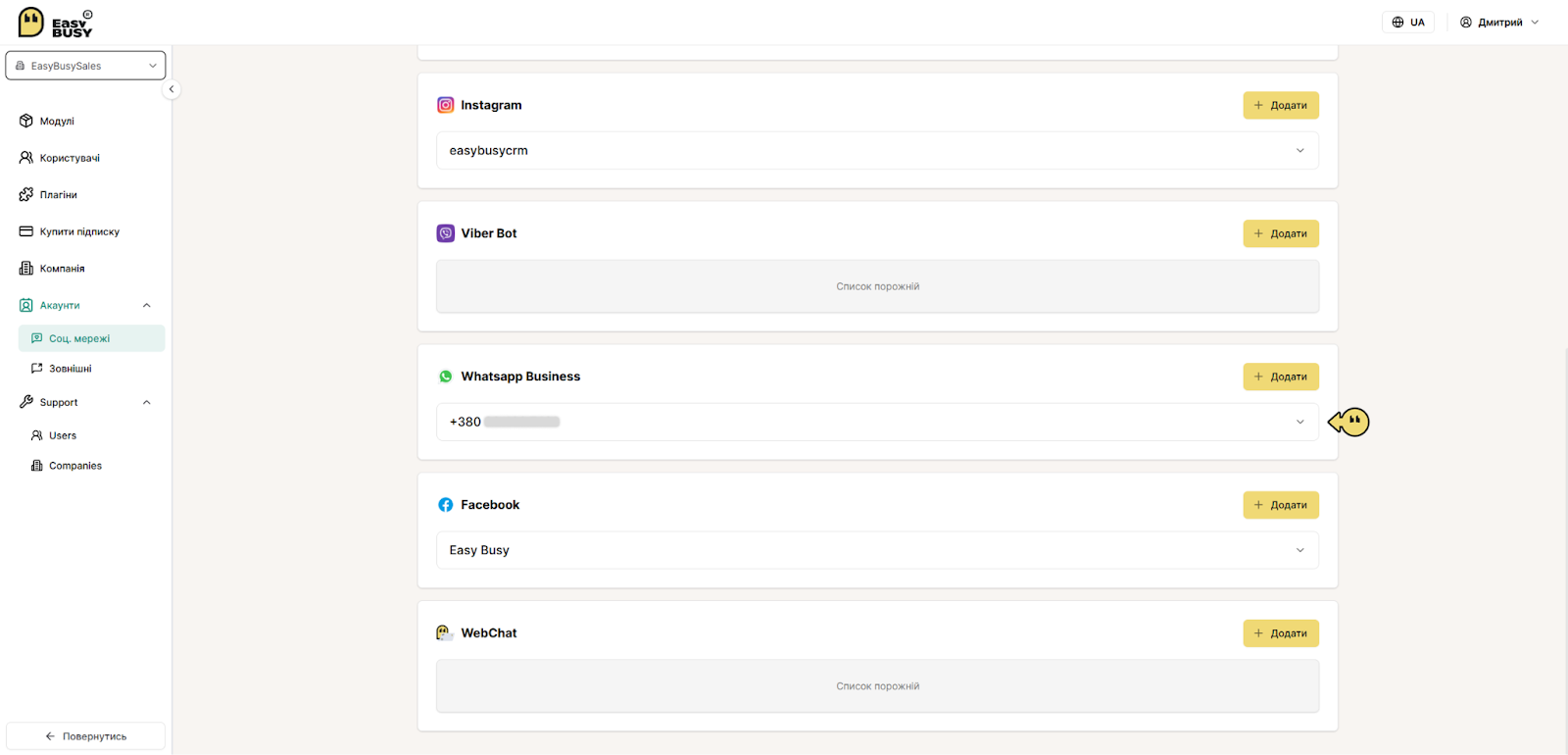Viewport: 1568px width, 755px height.
Task: Click the Viber Bot logo icon
Action: [x=446, y=233]
